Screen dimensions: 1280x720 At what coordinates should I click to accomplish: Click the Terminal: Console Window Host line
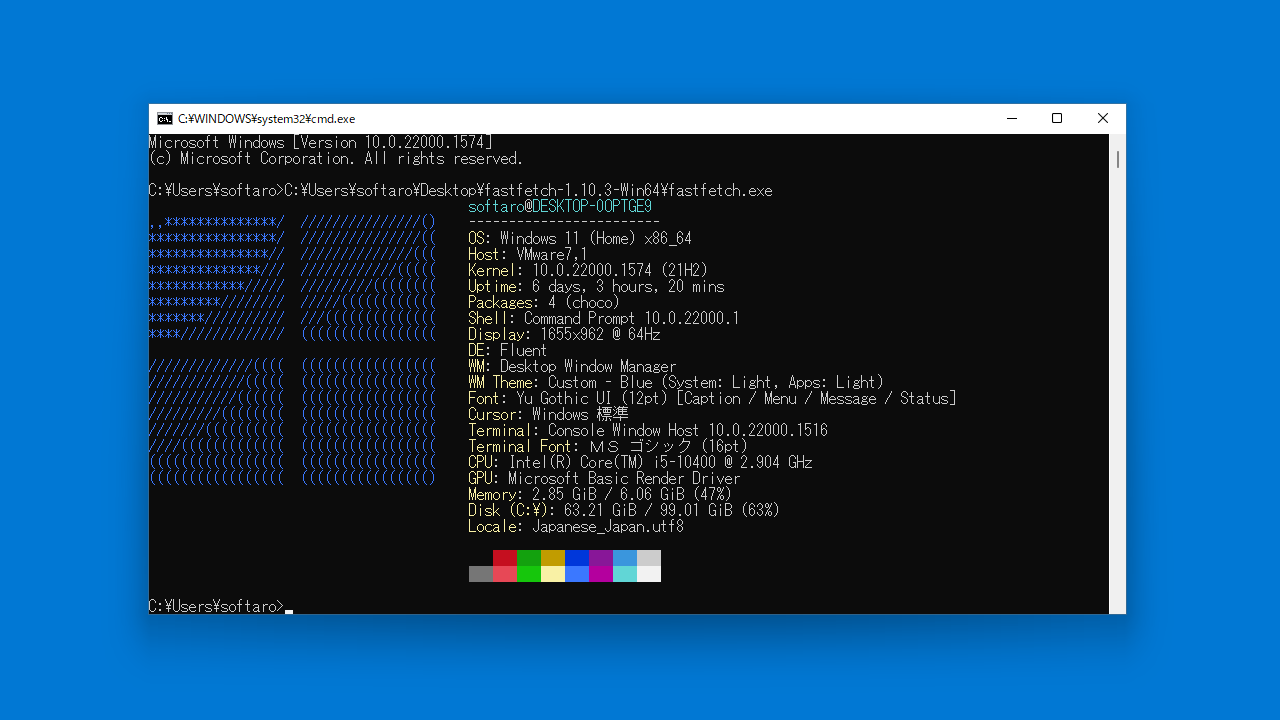click(648, 431)
